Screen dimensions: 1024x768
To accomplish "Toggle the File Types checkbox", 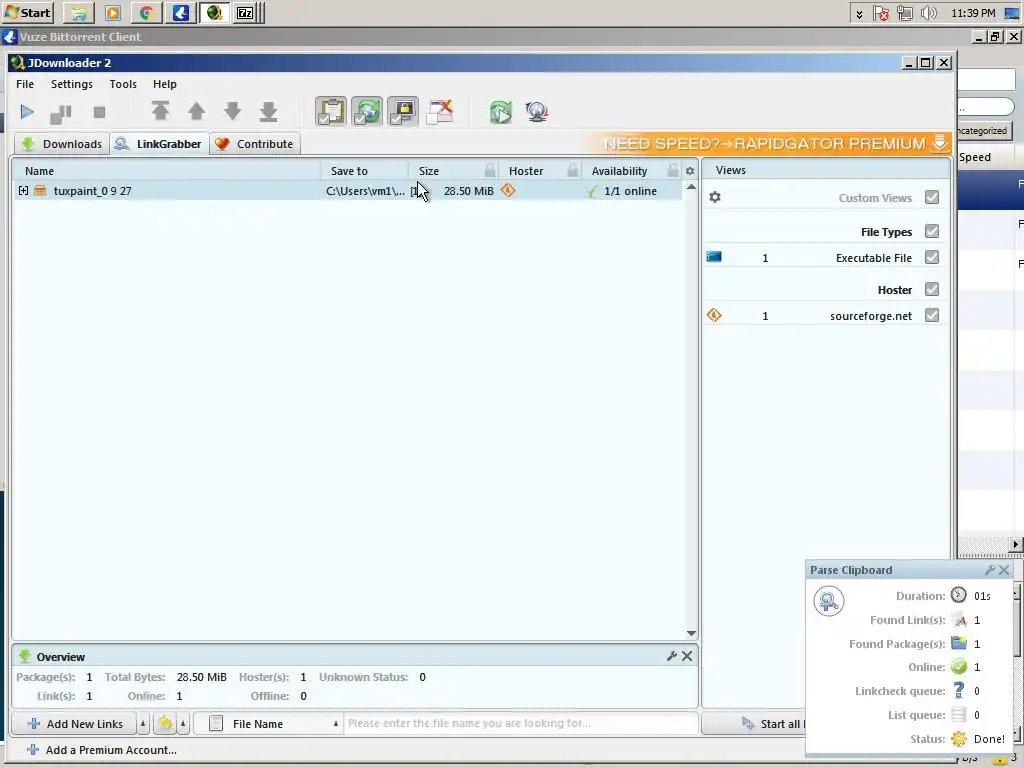I will [x=932, y=231].
